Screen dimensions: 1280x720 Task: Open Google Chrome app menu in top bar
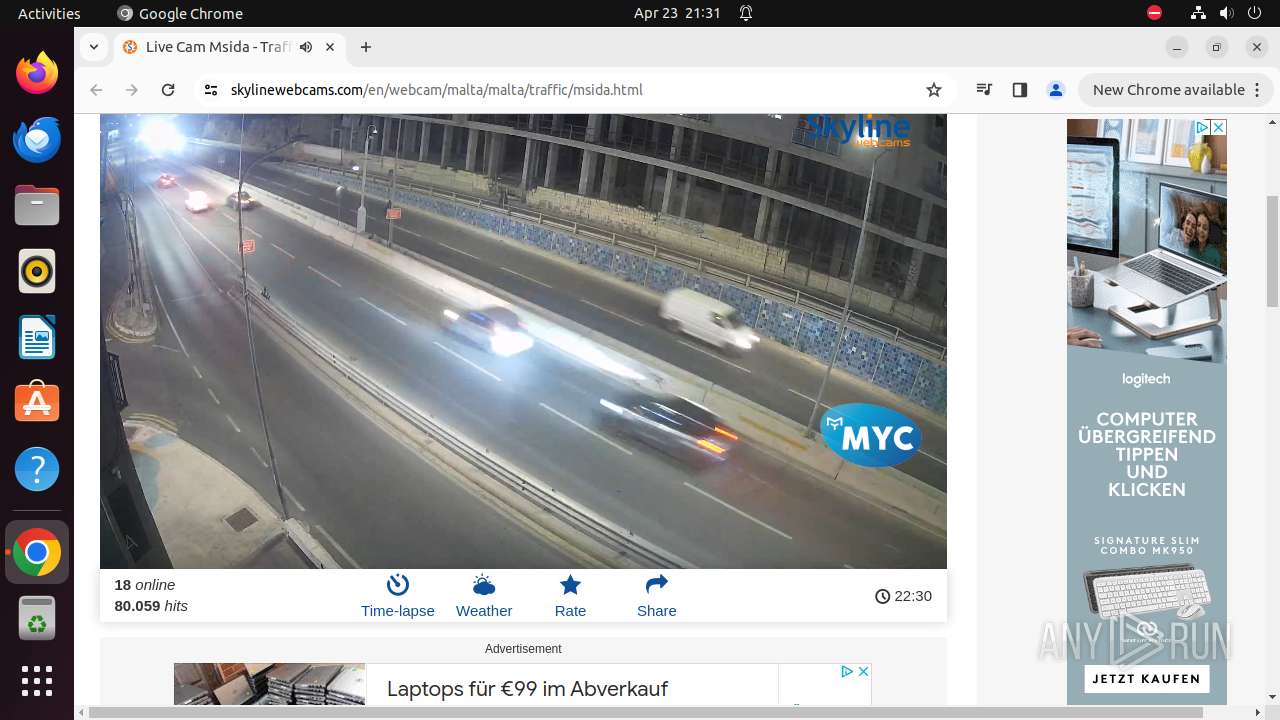(180, 13)
